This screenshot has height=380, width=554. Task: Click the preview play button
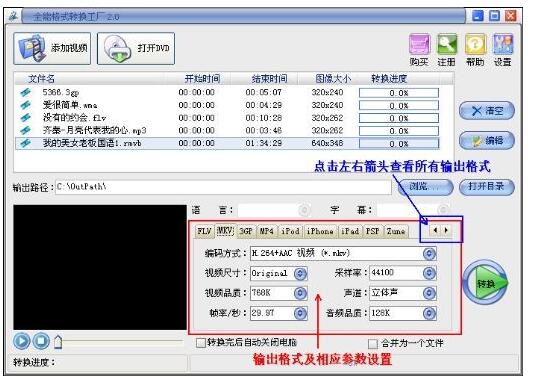point(22,341)
